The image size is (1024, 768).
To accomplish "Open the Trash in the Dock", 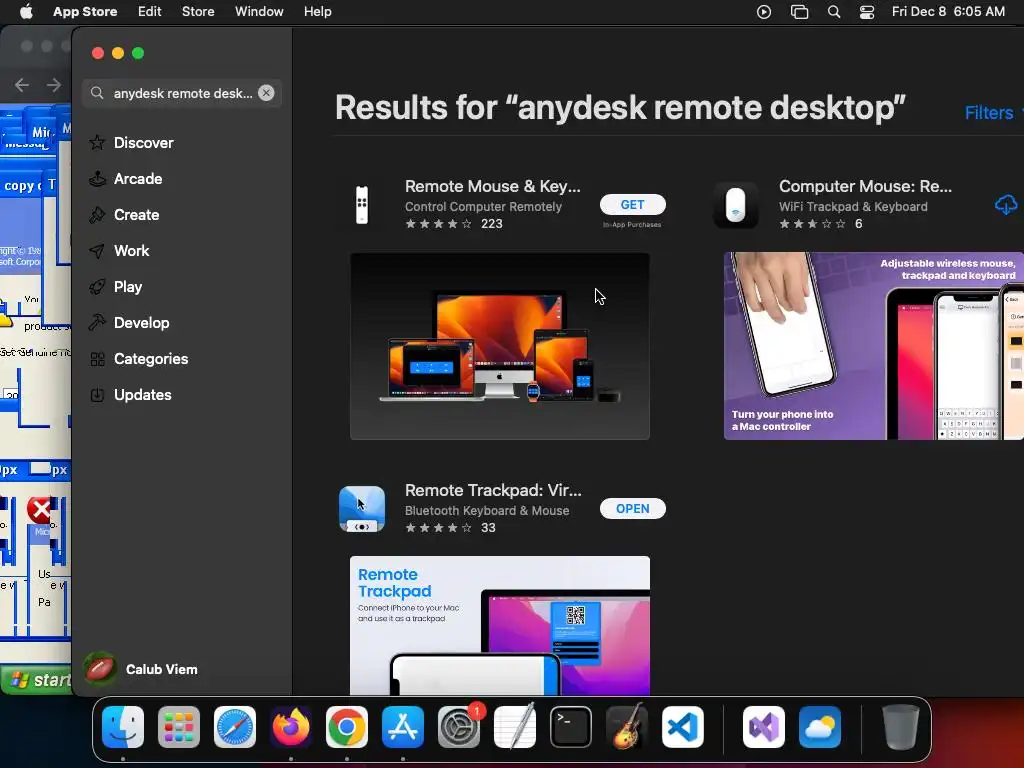I will tap(901, 727).
